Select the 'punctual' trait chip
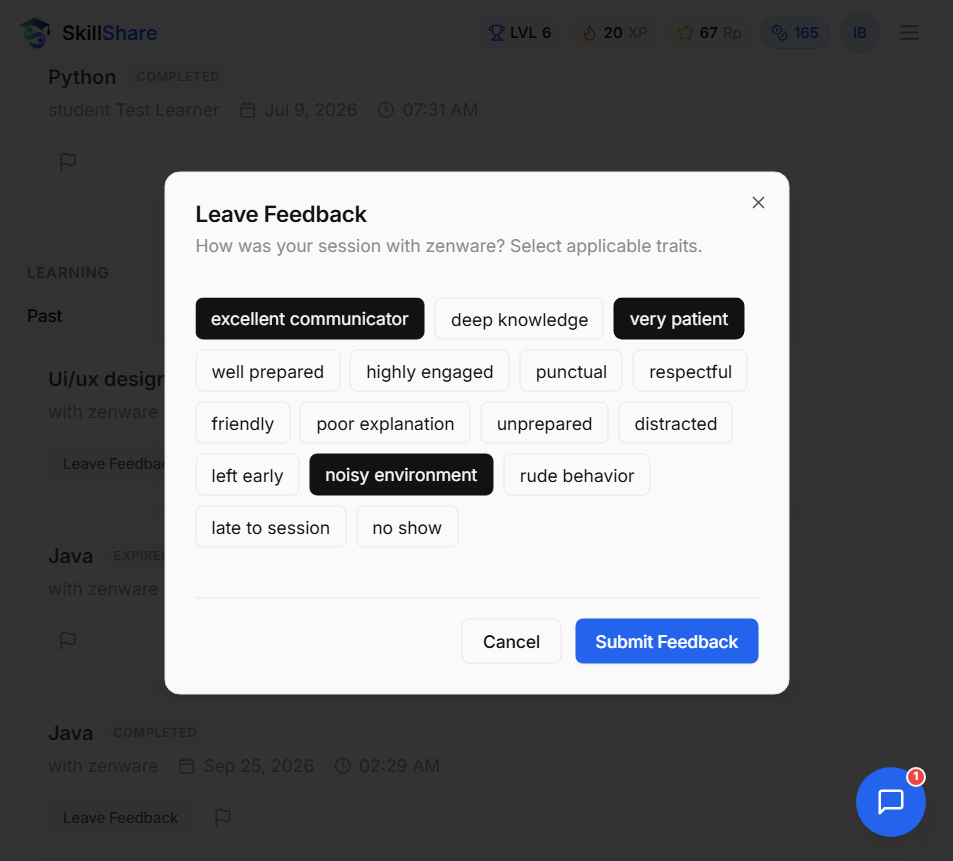953x861 pixels. coord(571,371)
